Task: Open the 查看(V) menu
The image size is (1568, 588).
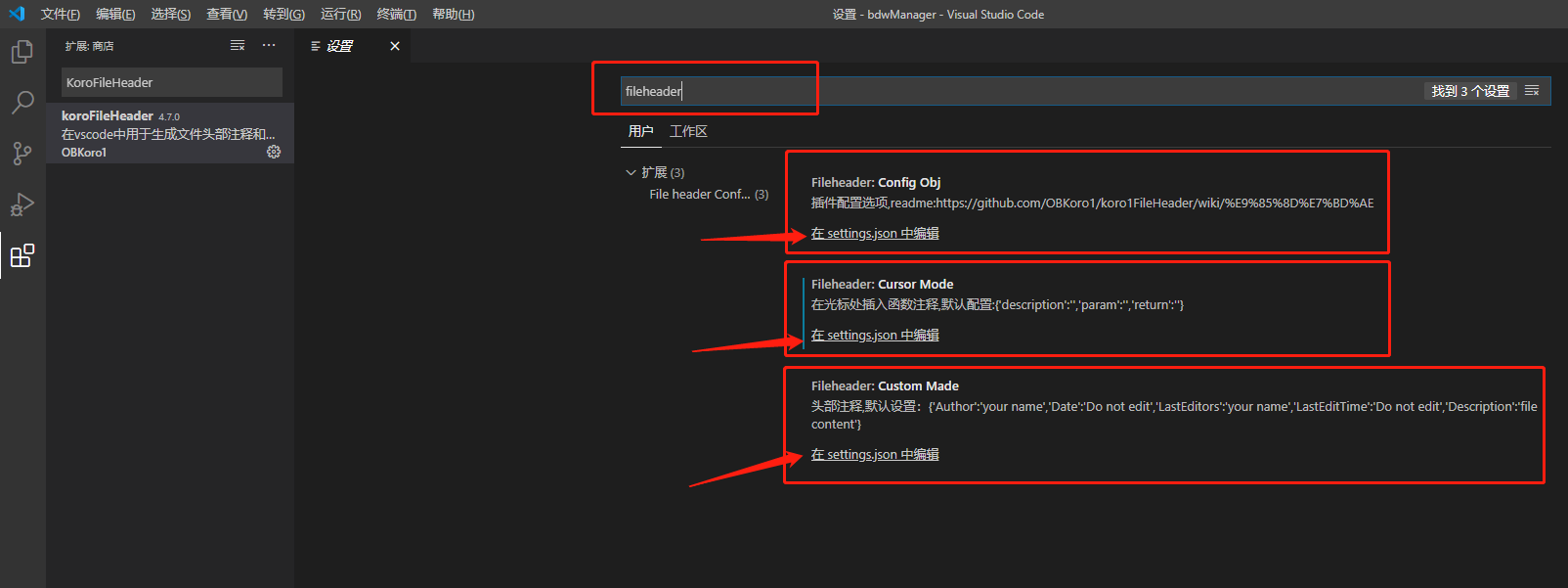Action: 227,14
